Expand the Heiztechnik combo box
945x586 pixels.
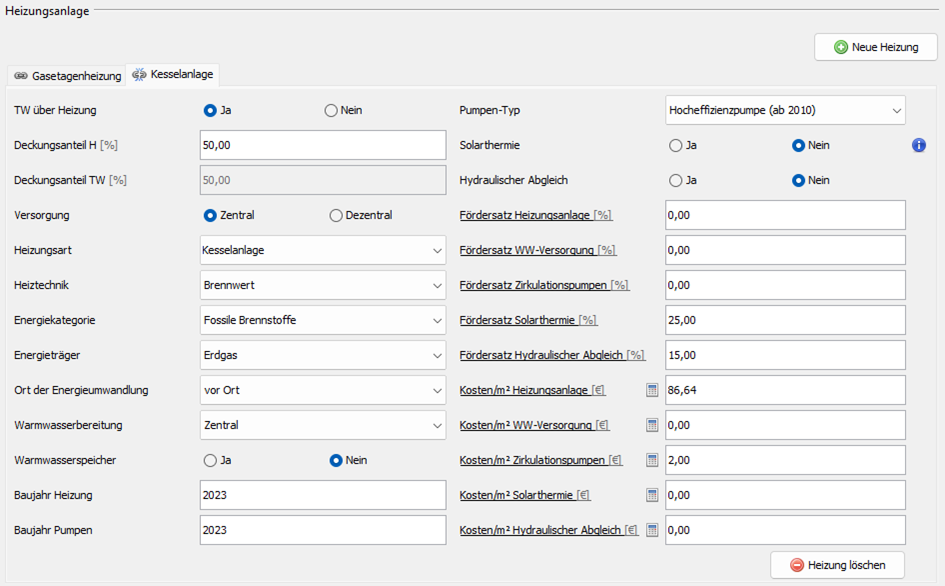pos(323,285)
